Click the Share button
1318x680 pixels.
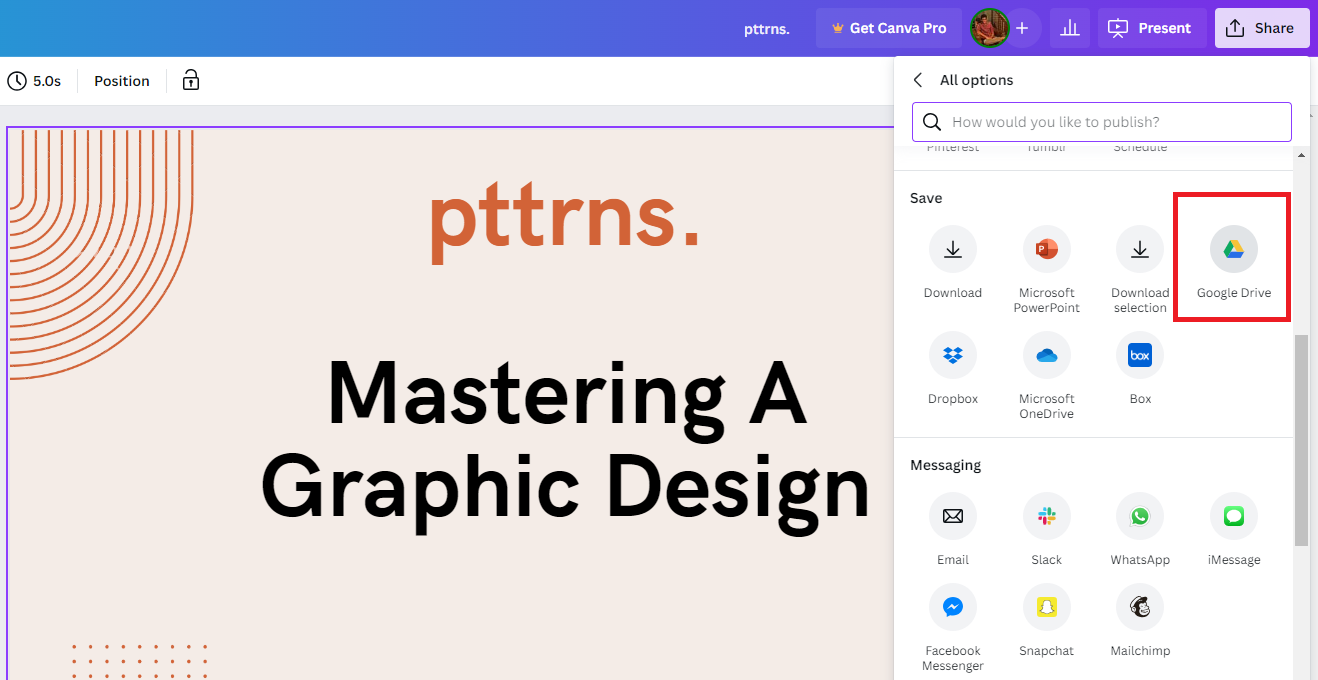coord(1261,28)
